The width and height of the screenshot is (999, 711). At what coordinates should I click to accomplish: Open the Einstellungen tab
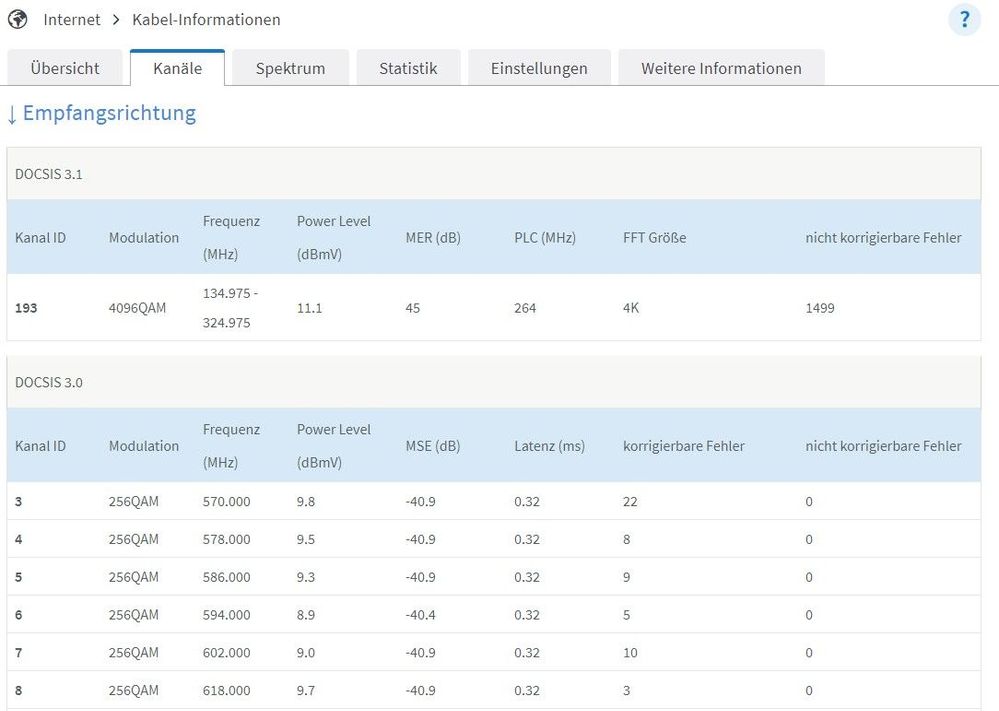[539, 68]
